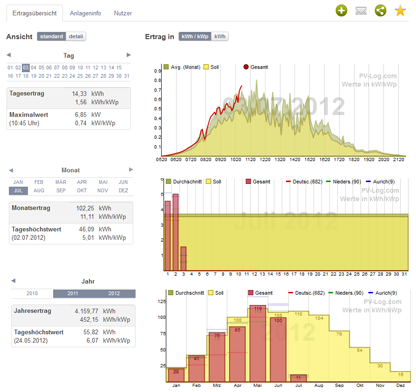The width and height of the screenshot is (416, 392).
Task: Choose selected month JUL
Action: 18,191
